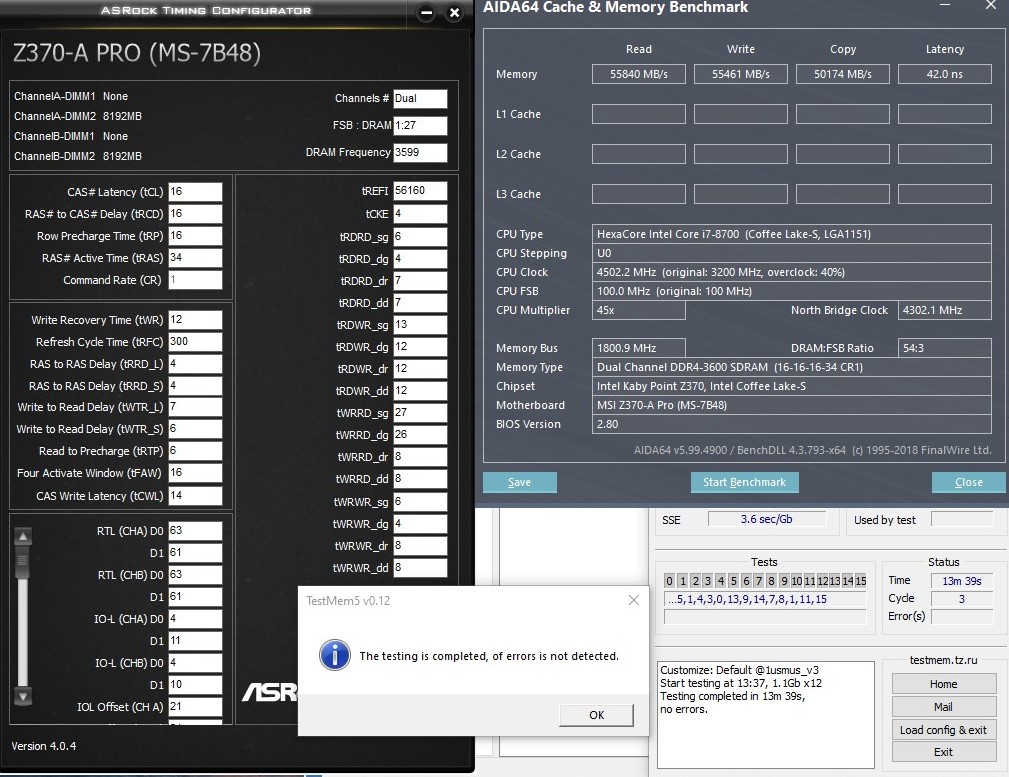Select the tWRRD_dg field showing 26
The height and width of the screenshot is (777, 1009).
point(420,435)
